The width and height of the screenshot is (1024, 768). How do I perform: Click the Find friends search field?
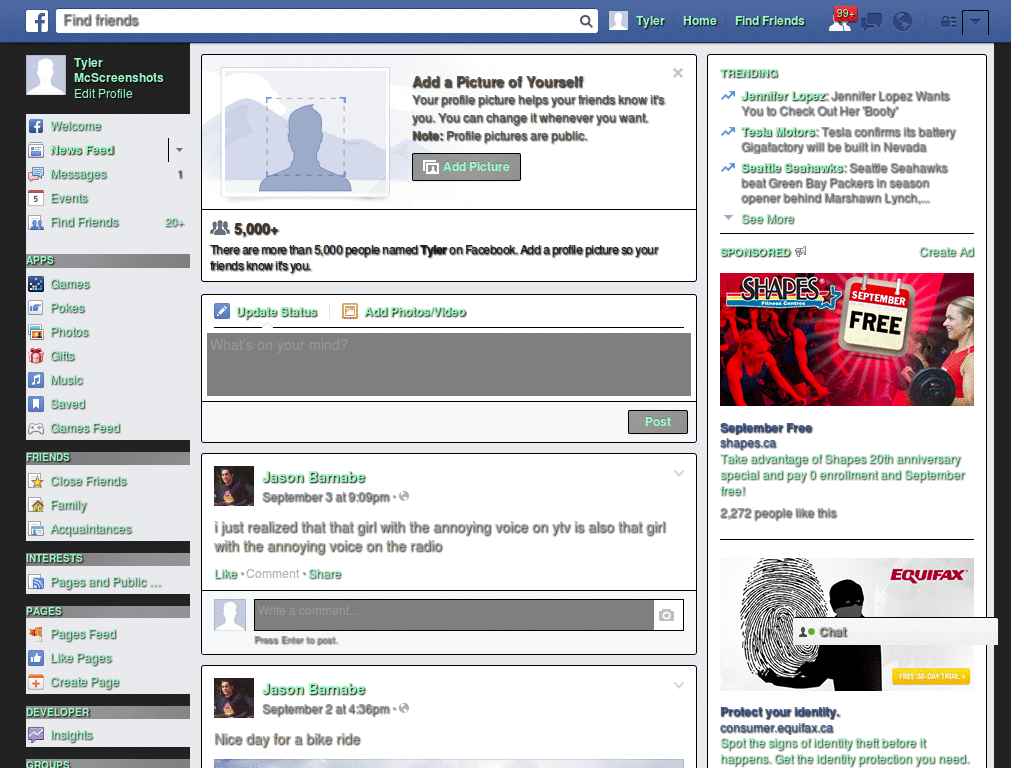(x=319, y=21)
